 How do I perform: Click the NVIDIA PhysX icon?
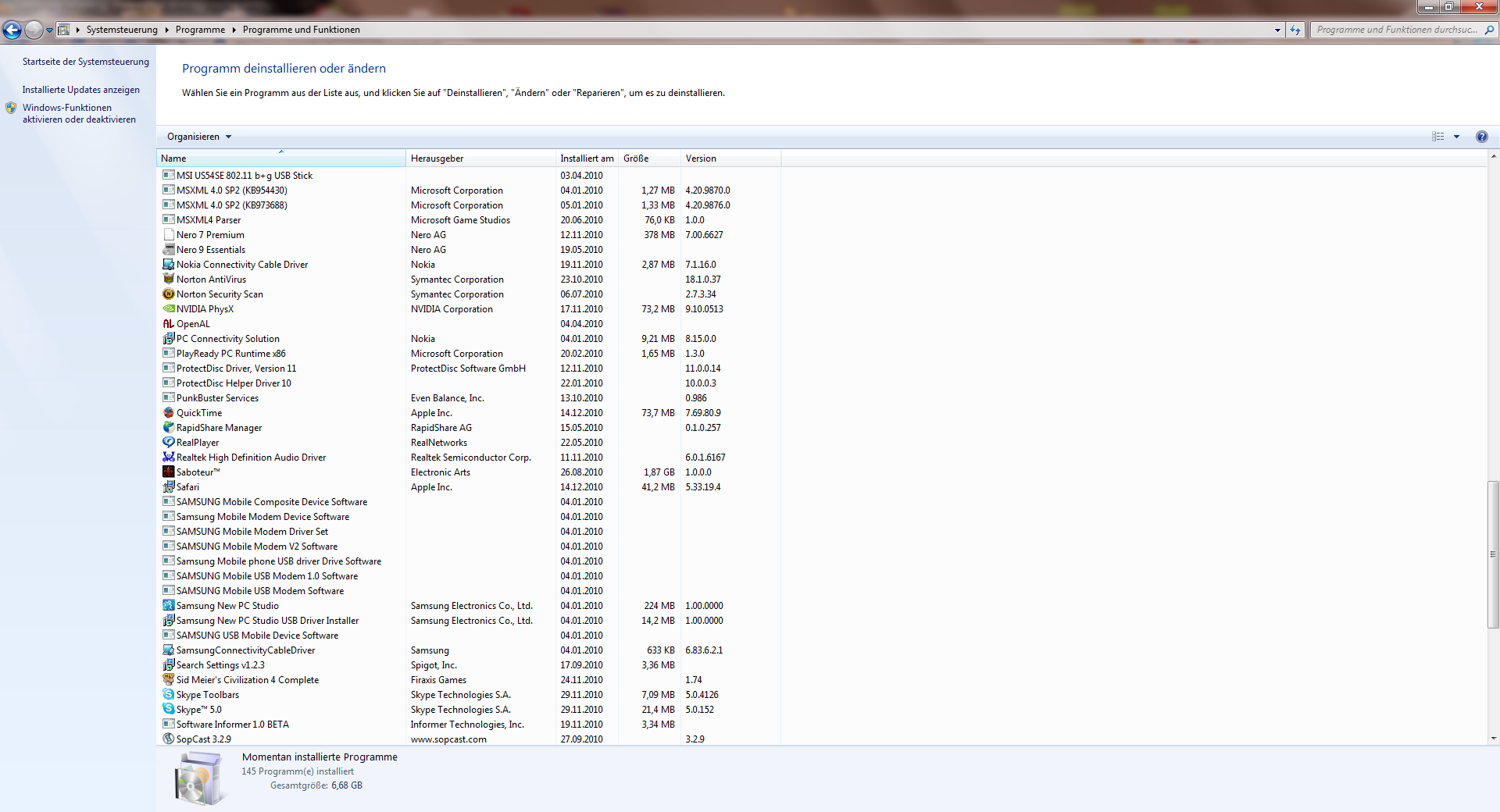168,309
